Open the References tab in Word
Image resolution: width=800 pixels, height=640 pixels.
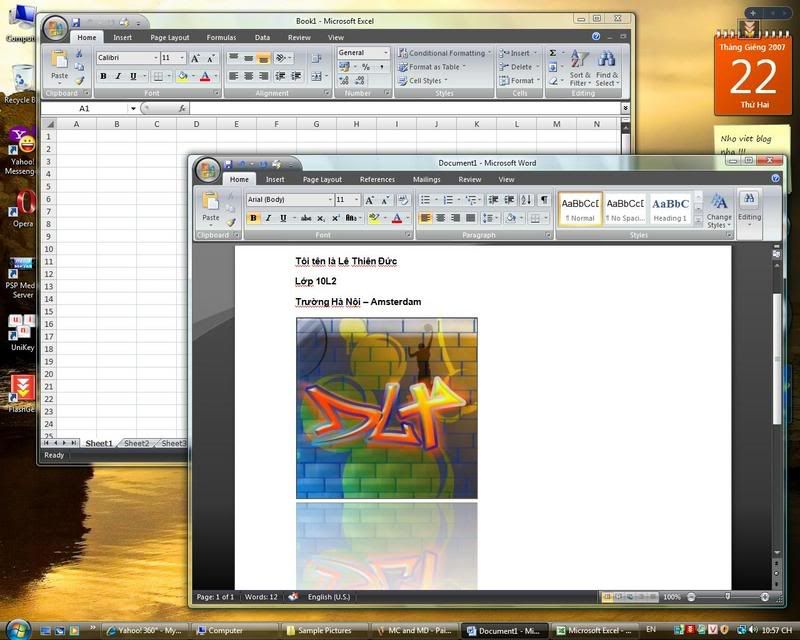tap(377, 180)
